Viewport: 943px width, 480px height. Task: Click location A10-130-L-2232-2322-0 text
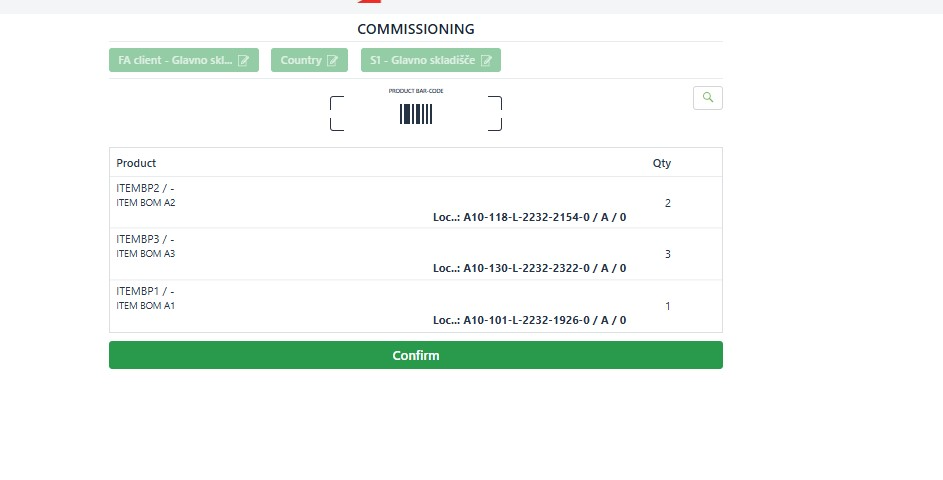(529, 268)
